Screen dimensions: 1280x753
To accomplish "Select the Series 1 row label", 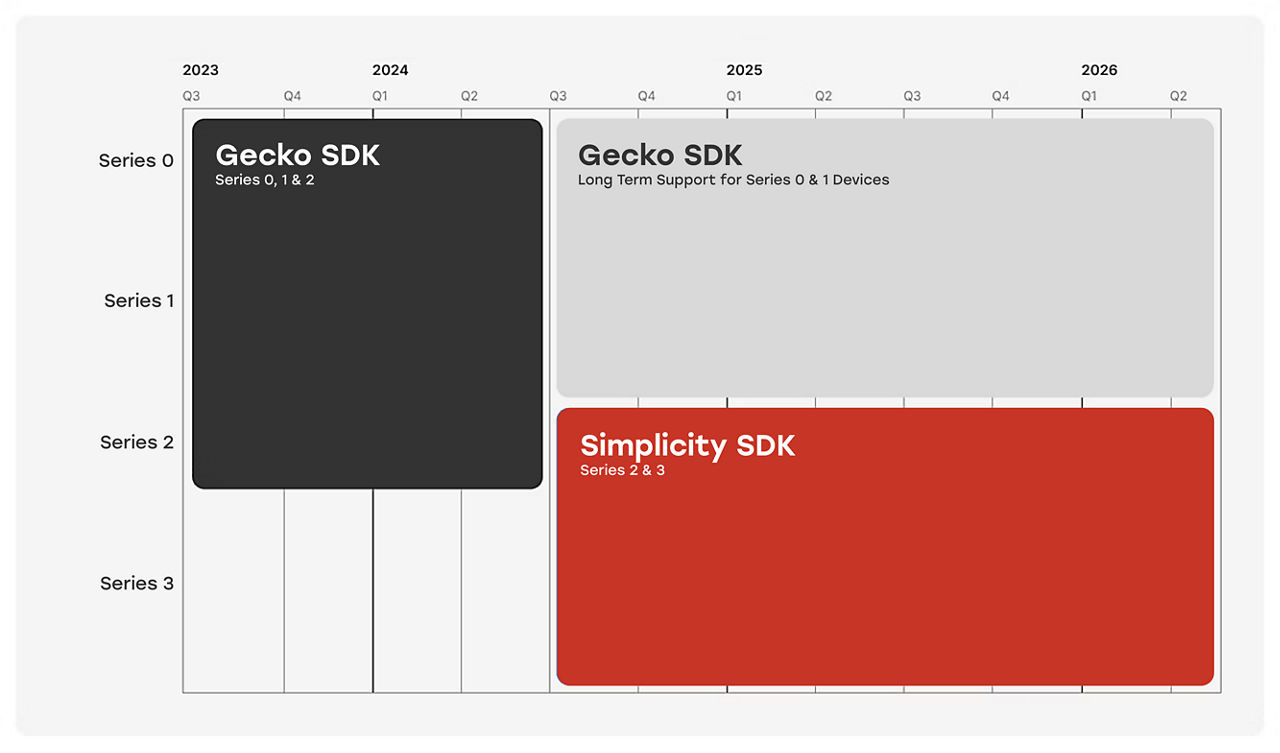I will coord(139,300).
